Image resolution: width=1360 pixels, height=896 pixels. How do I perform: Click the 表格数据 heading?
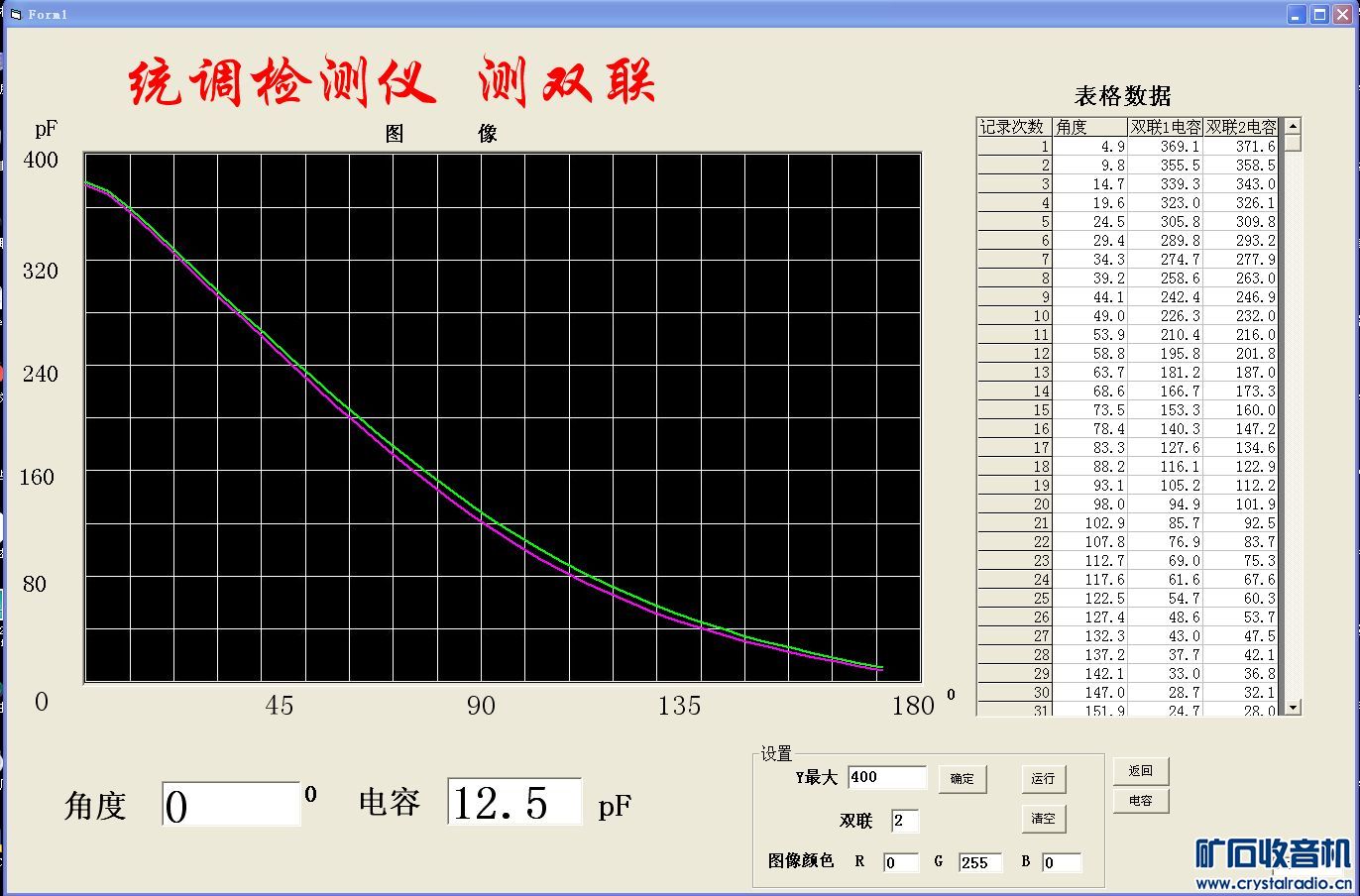1122,95
